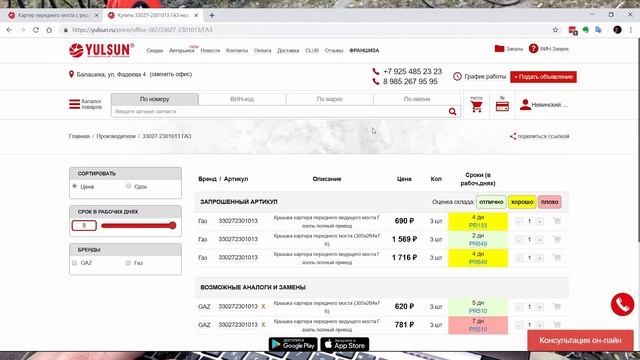Screen dimensions: 640x360
Task: Open the Доставка menu item
Action: tap(288, 51)
